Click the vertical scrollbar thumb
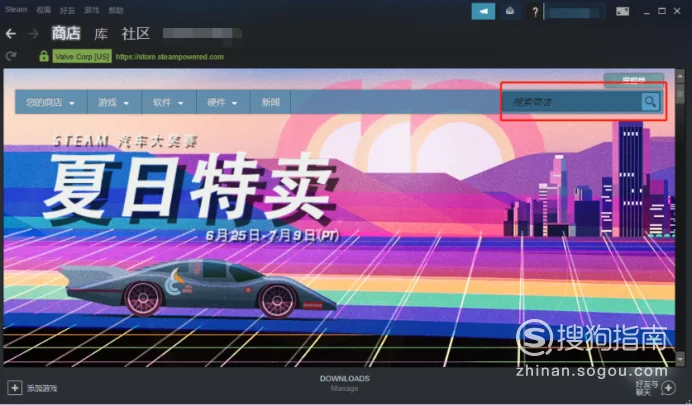Screen dimensions: 692x405 click(x=680, y=94)
